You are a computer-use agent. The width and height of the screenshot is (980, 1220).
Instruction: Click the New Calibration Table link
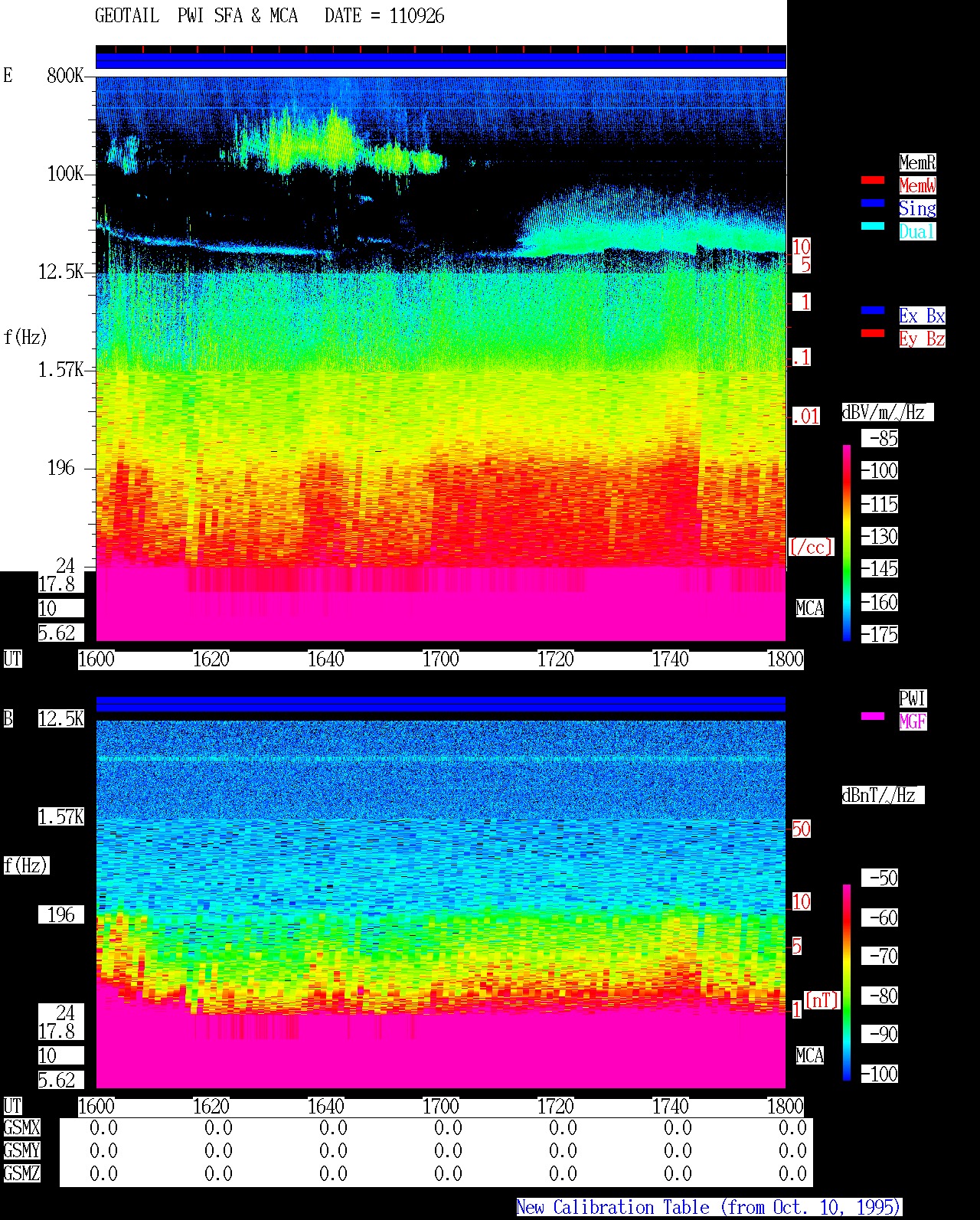pos(709,1208)
